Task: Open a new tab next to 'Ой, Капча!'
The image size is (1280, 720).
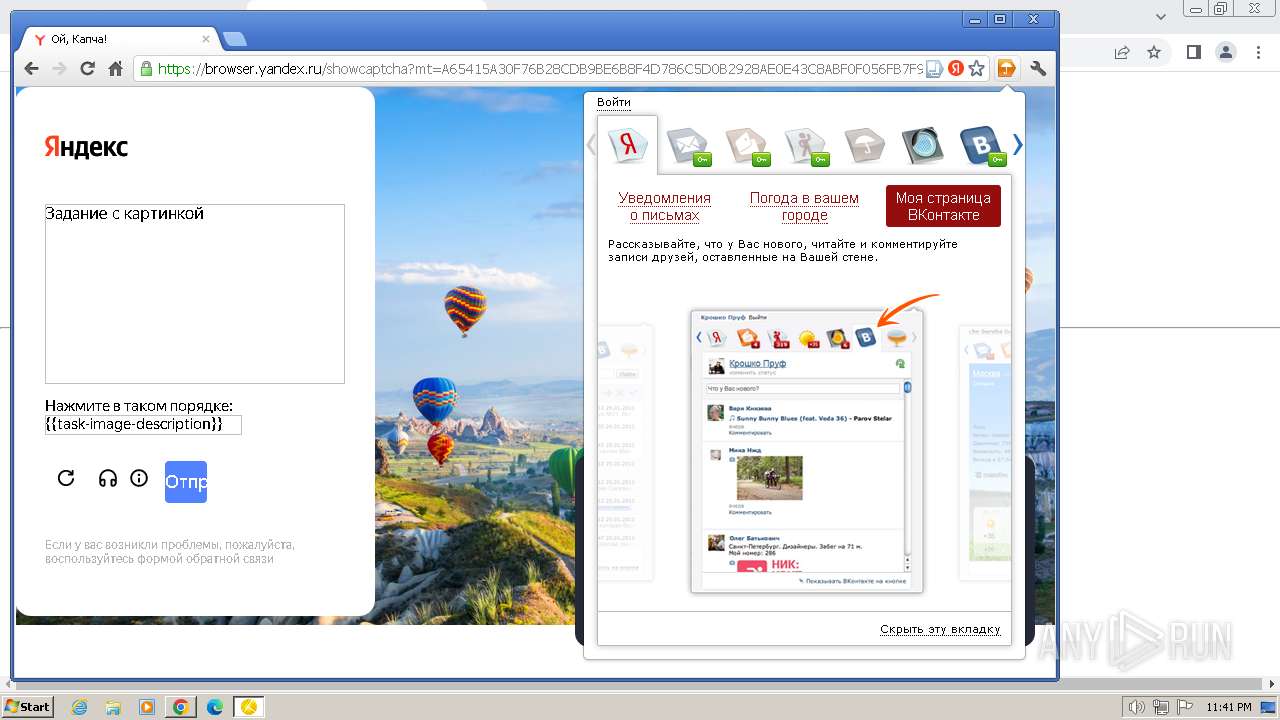Action: click(x=235, y=39)
